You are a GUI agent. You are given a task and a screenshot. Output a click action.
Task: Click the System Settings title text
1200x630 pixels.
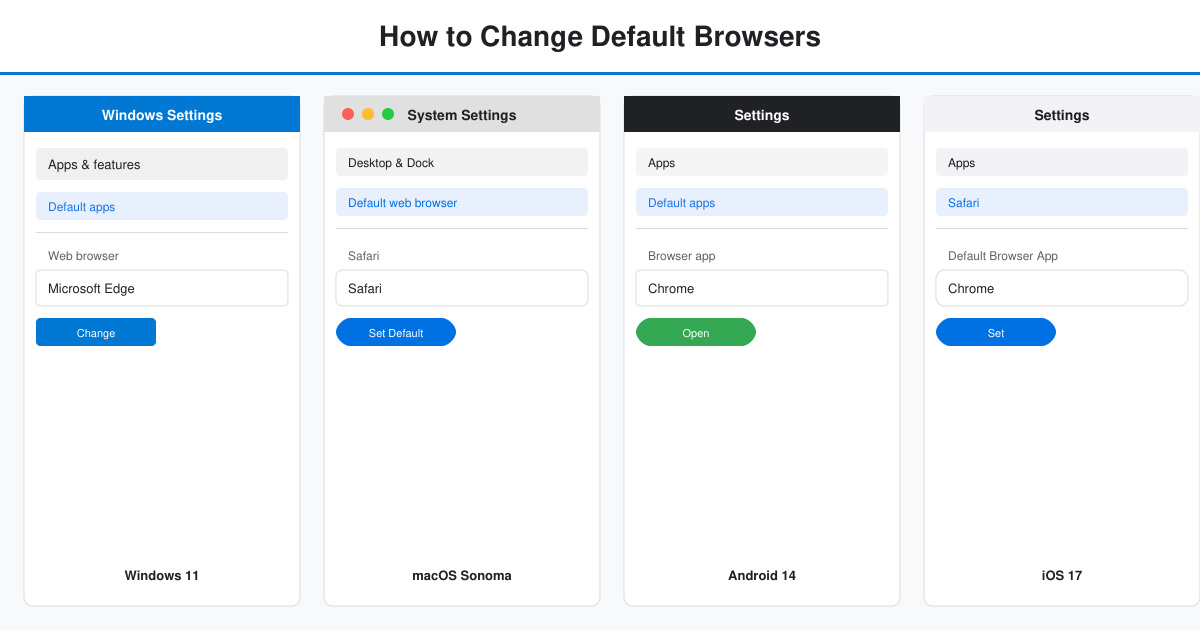click(462, 115)
